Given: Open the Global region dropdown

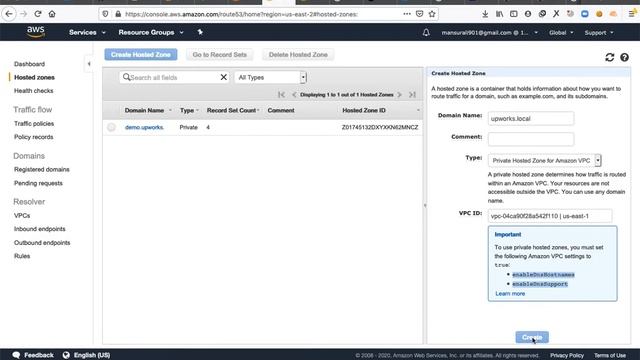Looking at the screenshot, I should (561, 33).
